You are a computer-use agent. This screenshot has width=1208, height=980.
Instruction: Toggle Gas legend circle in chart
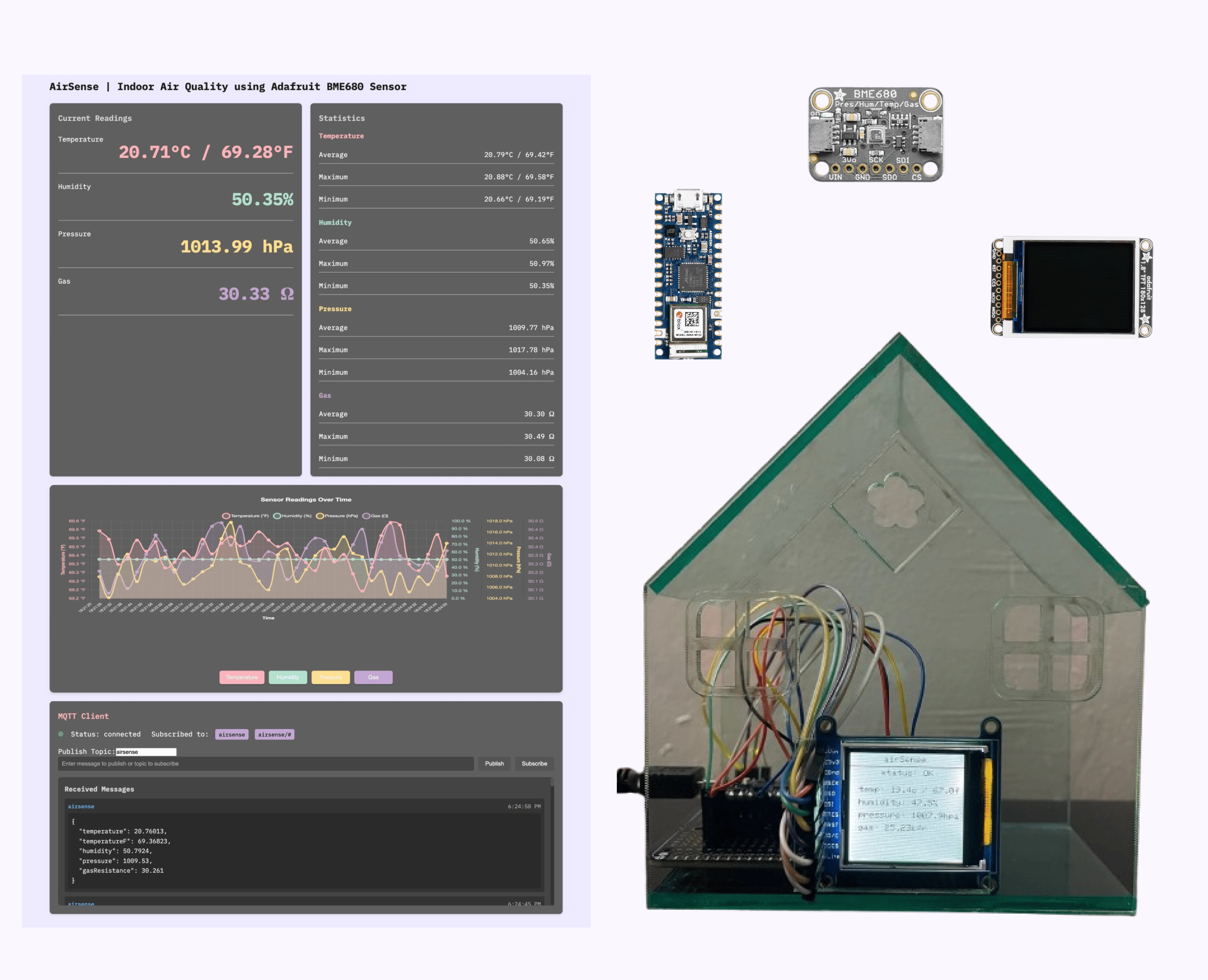tap(367, 515)
